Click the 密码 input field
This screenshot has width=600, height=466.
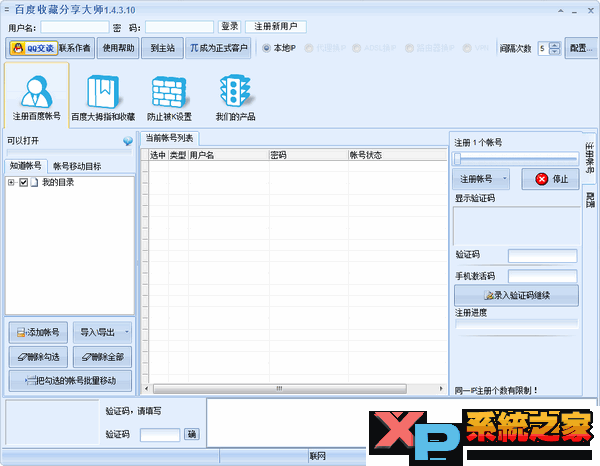[179, 27]
